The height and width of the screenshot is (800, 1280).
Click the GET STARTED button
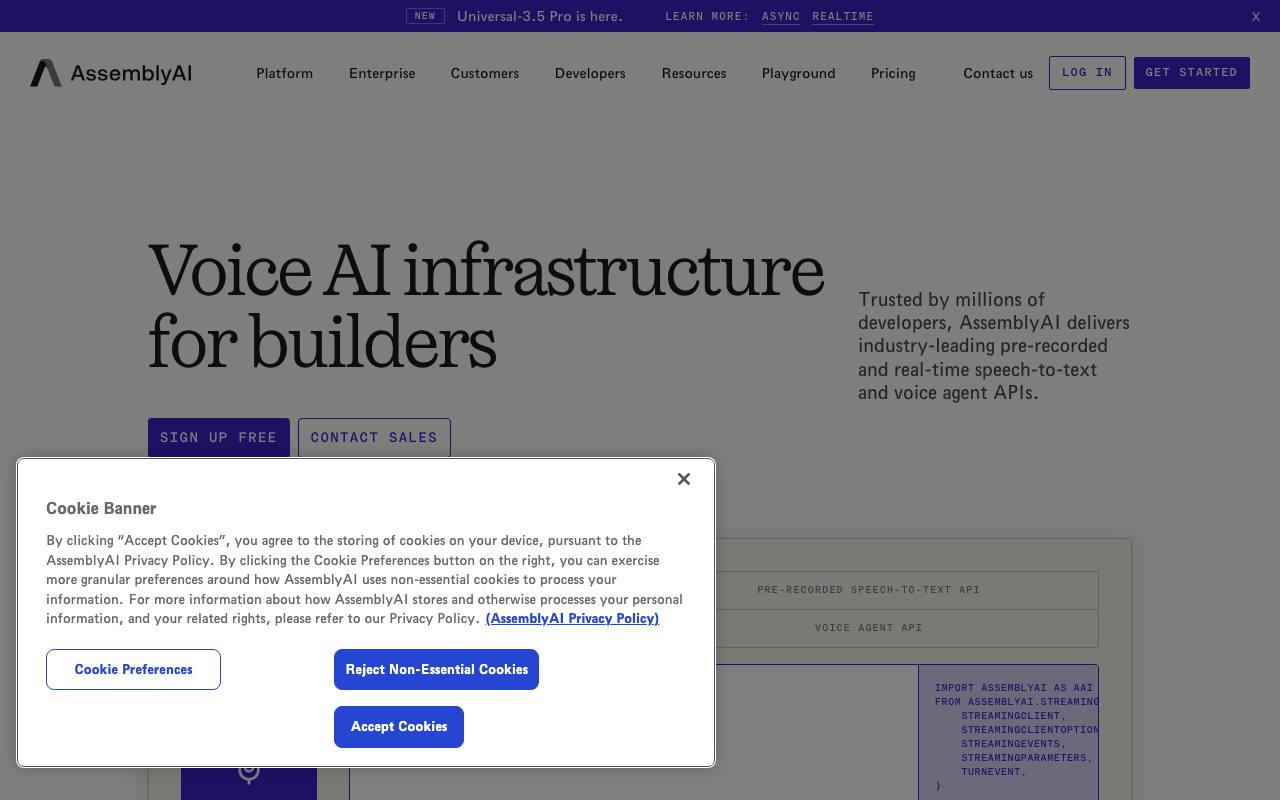click(x=1192, y=73)
